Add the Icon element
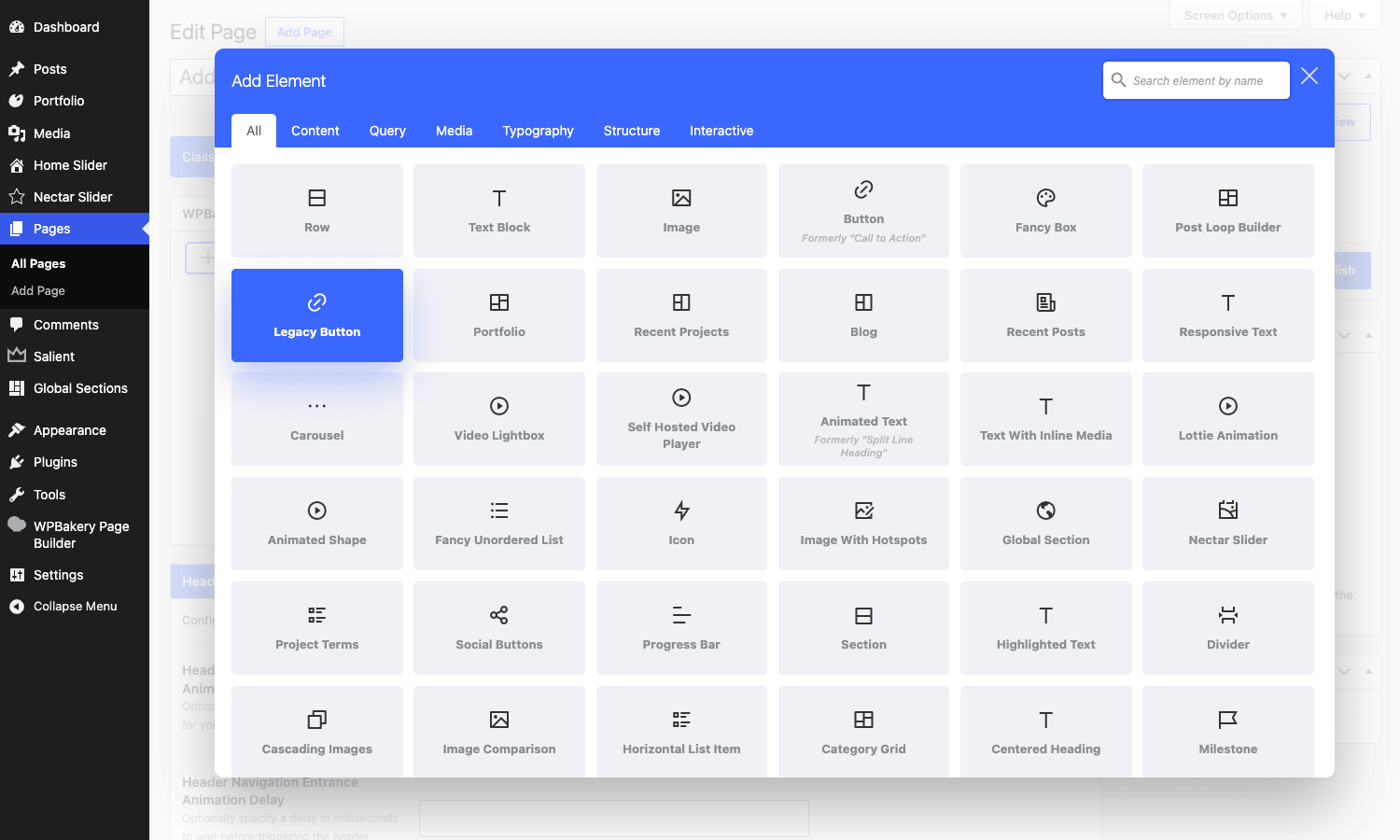 pos(681,524)
